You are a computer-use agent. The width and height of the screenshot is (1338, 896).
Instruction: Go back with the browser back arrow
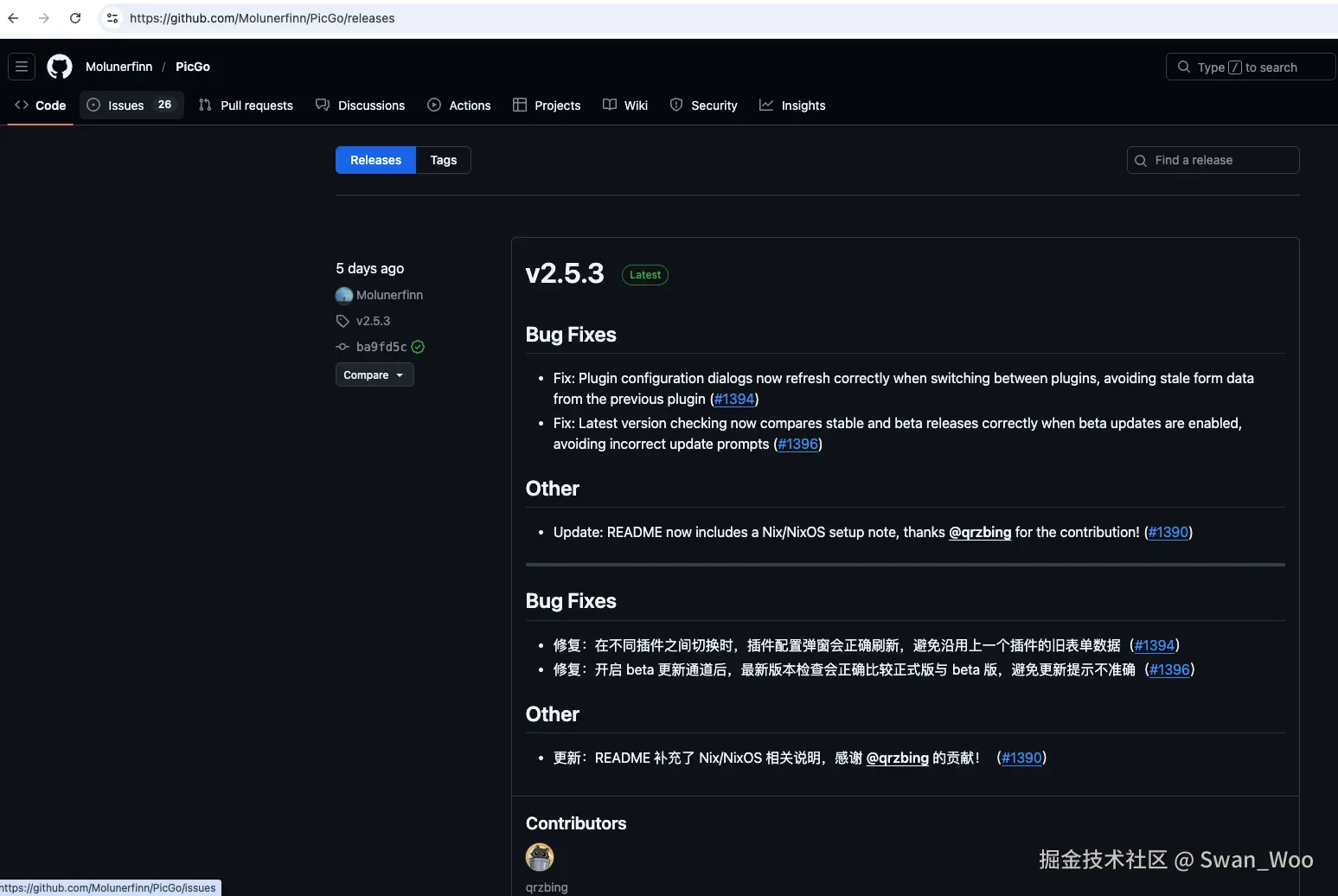[x=13, y=17]
